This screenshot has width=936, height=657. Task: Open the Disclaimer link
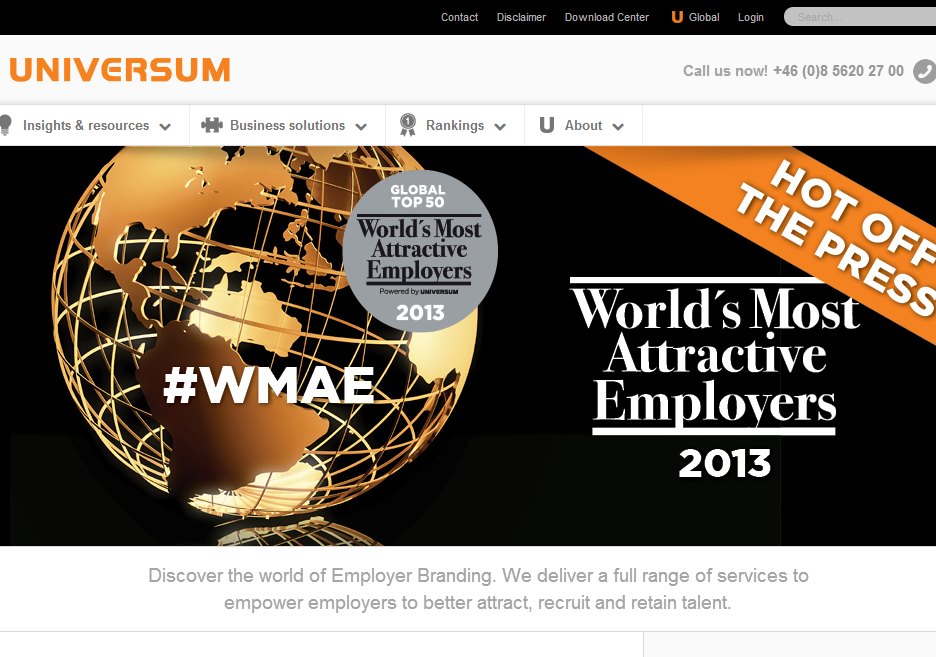[x=521, y=17]
